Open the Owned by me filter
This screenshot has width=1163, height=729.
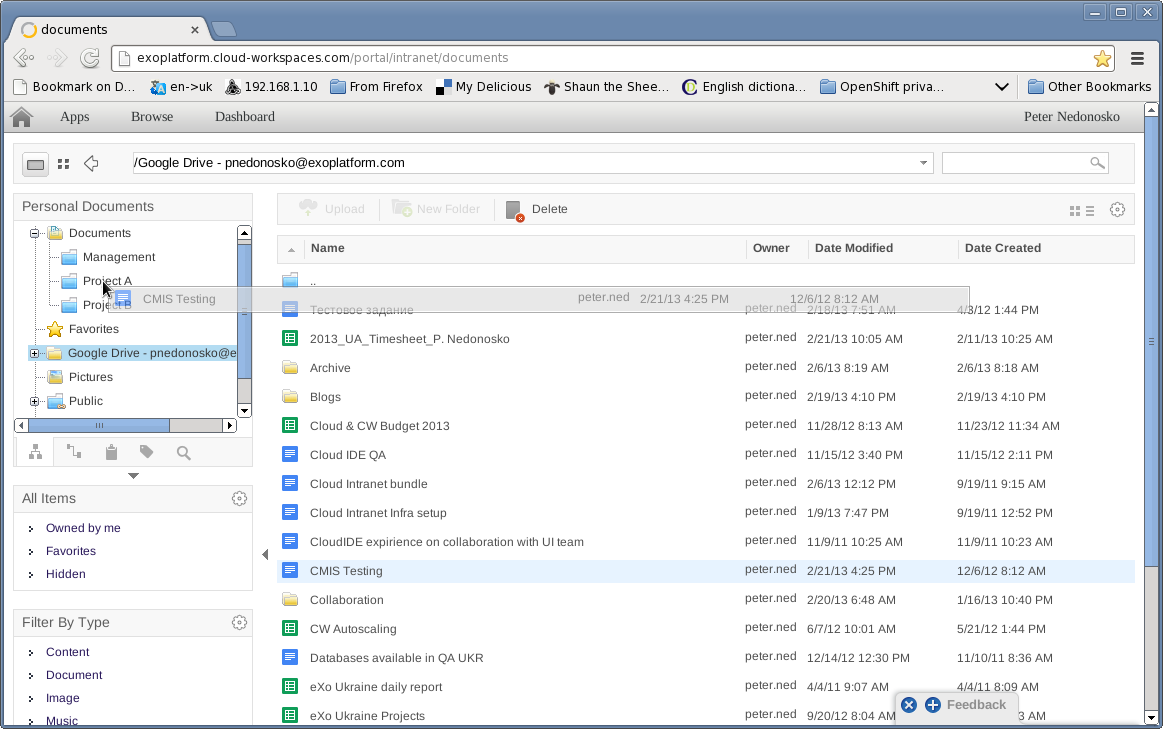click(x=83, y=528)
